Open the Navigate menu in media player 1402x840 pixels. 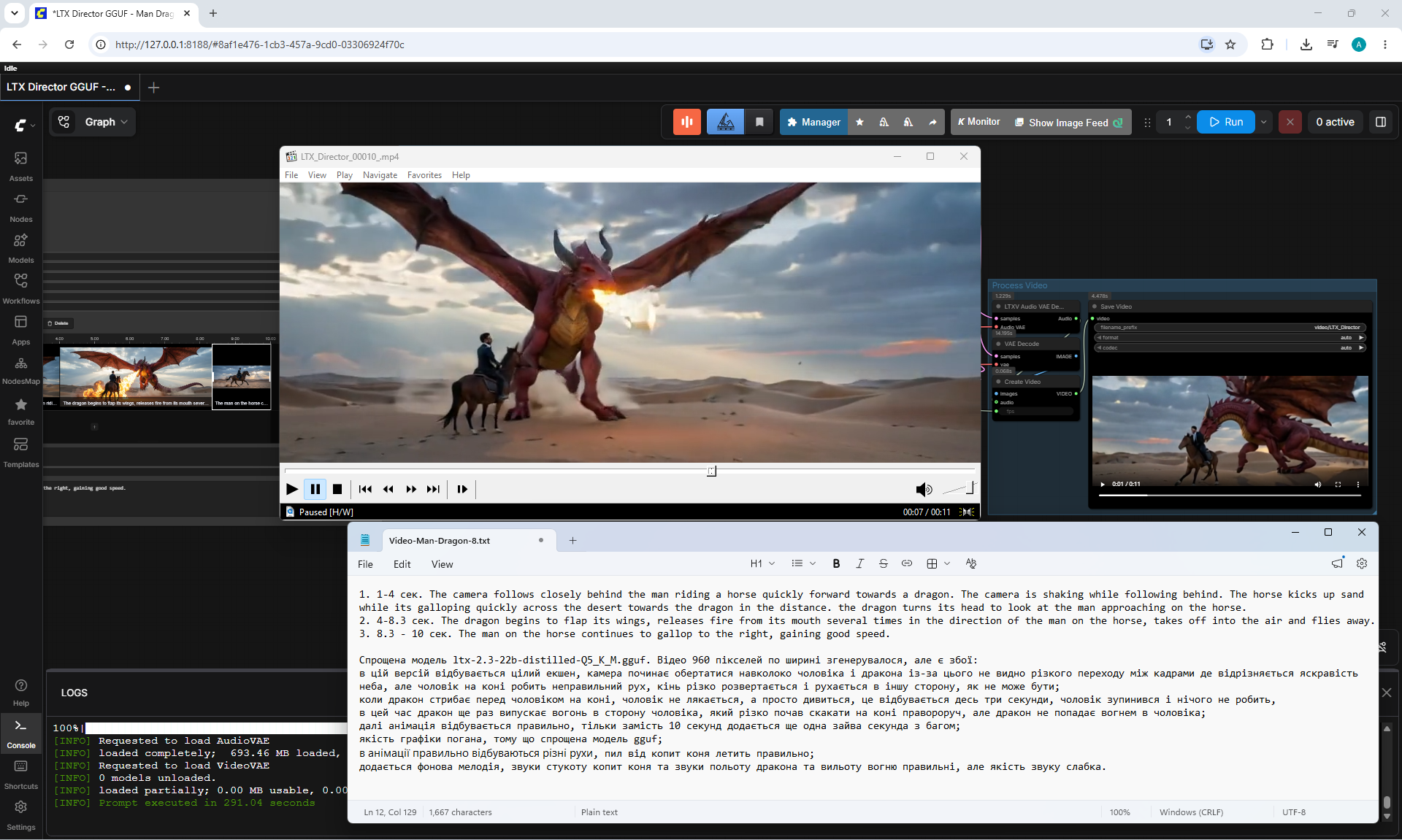pyautogui.click(x=380, y=175)
